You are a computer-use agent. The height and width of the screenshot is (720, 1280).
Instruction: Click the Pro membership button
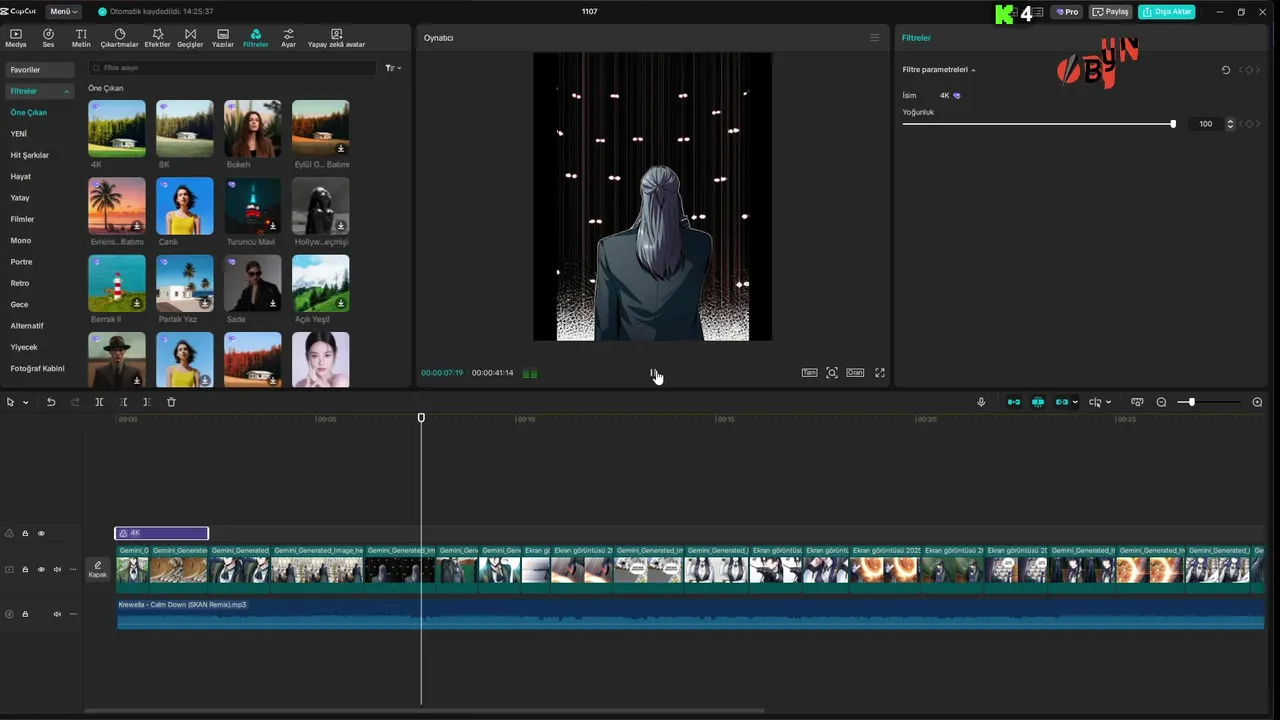(1067, 12)
